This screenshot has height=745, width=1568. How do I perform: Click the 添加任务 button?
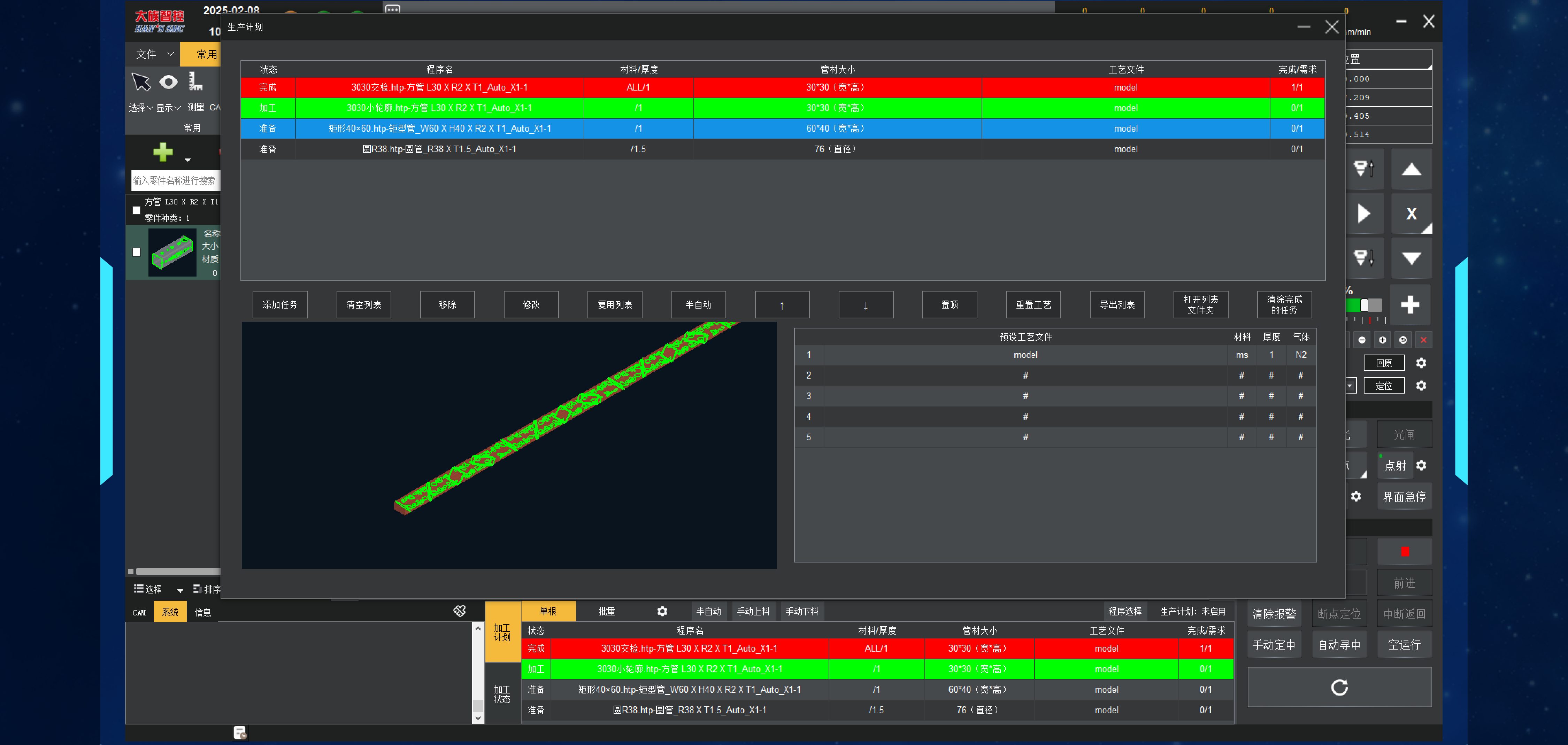tap(280, 304)
